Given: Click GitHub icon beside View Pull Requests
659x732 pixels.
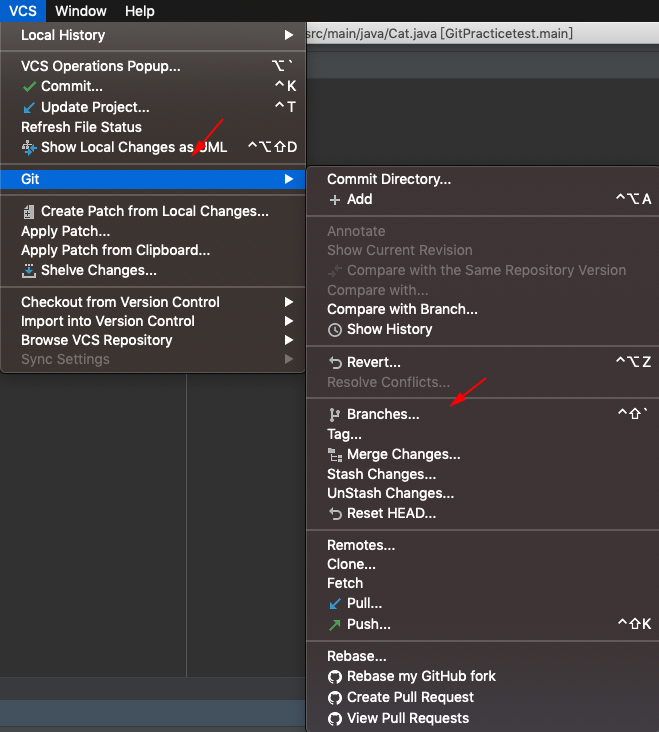Looking at the screenshot, I should pyautogui.click(x=335, y=719).
